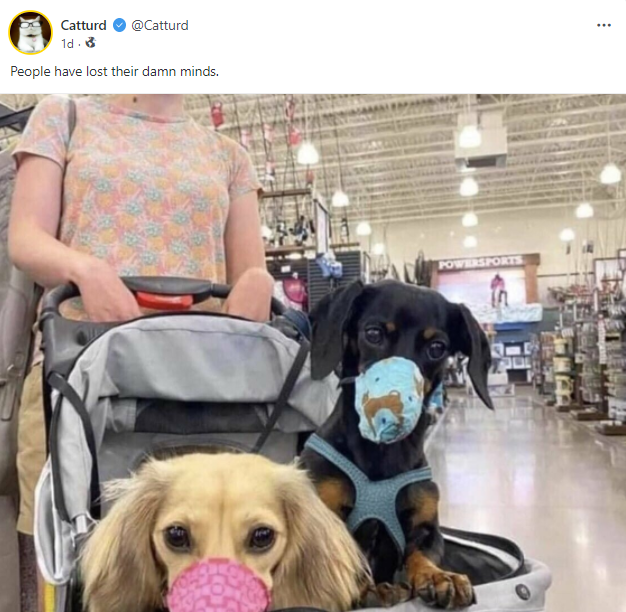Viewport: 626px width, 612px height.
Task: Click the @Catturd handle
Action: pos(160,25)
